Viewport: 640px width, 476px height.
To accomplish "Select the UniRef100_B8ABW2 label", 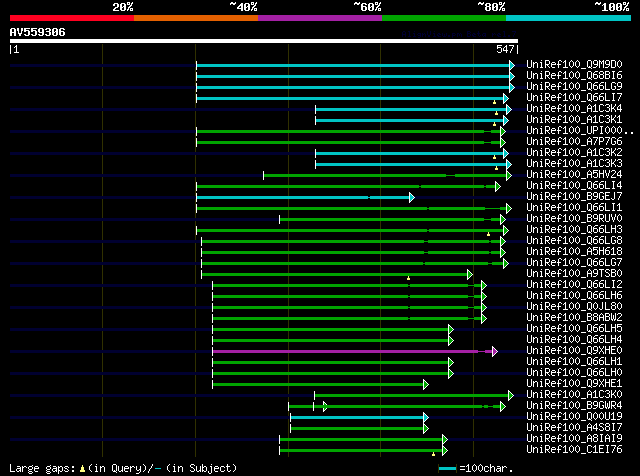I will [x=574, y=318].
